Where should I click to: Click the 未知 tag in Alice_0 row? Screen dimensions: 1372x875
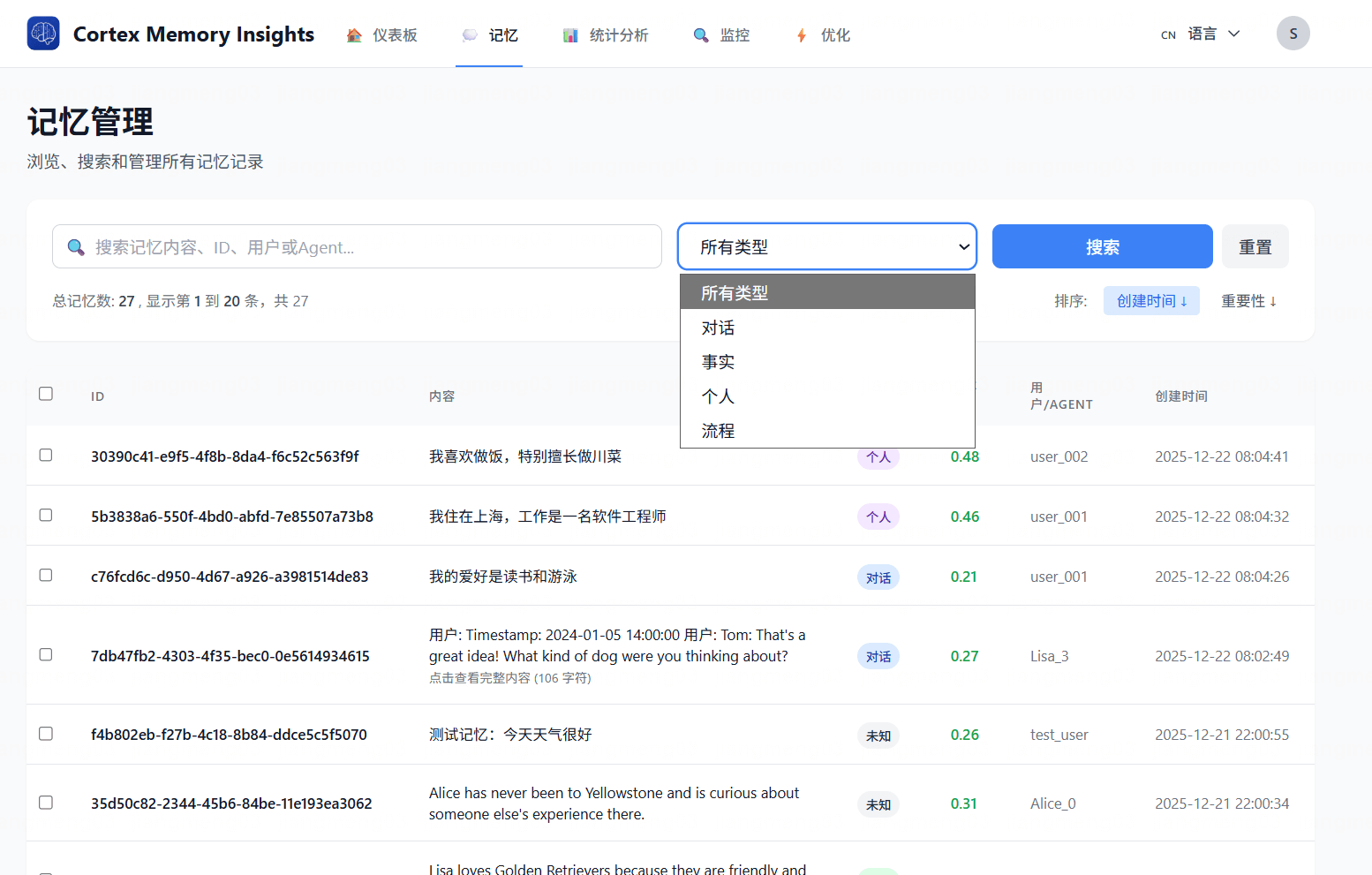pyautogui.click(x=878, y=804)
